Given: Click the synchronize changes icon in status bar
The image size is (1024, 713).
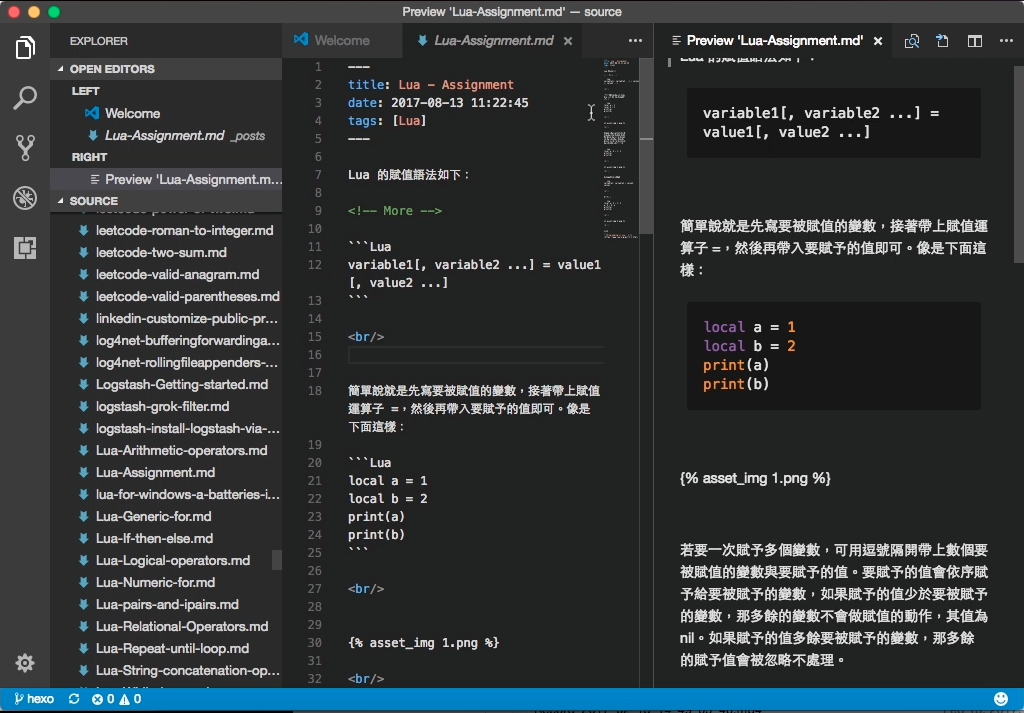Looking at the screenshot, I should click(x=74, y=699).
